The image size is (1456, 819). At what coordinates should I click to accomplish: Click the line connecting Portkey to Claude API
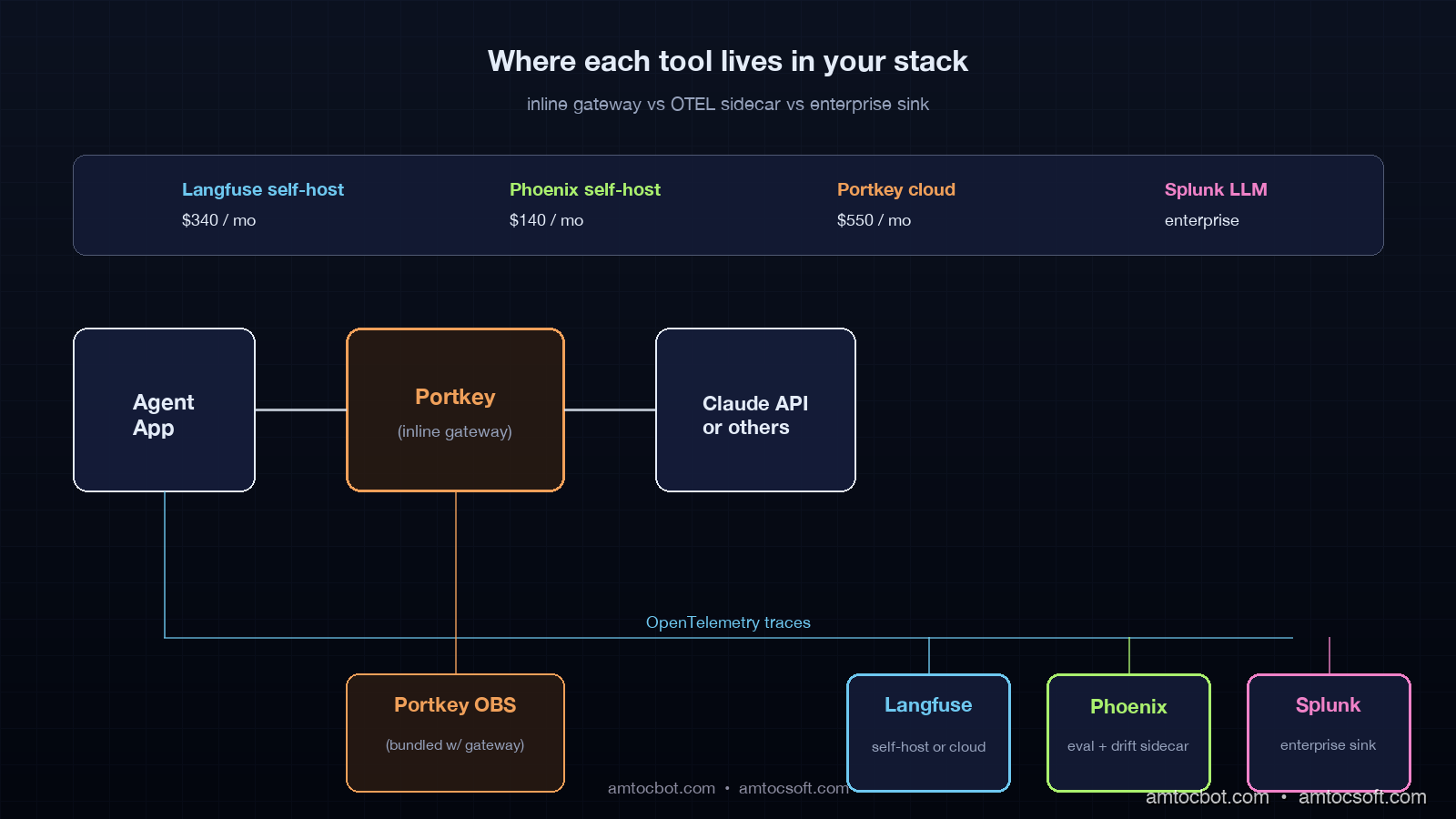[x=610, y=410]
